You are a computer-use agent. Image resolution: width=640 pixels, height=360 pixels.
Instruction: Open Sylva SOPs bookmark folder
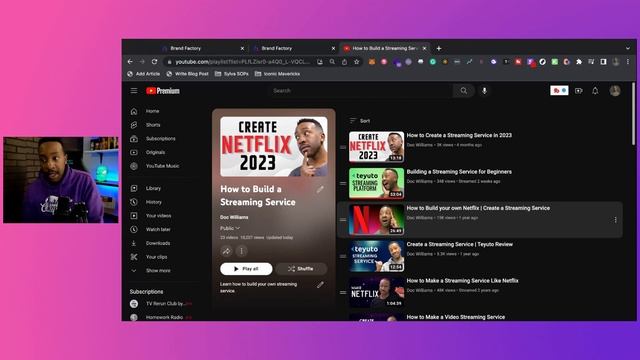pyautogui.click(x=231, y=74)
